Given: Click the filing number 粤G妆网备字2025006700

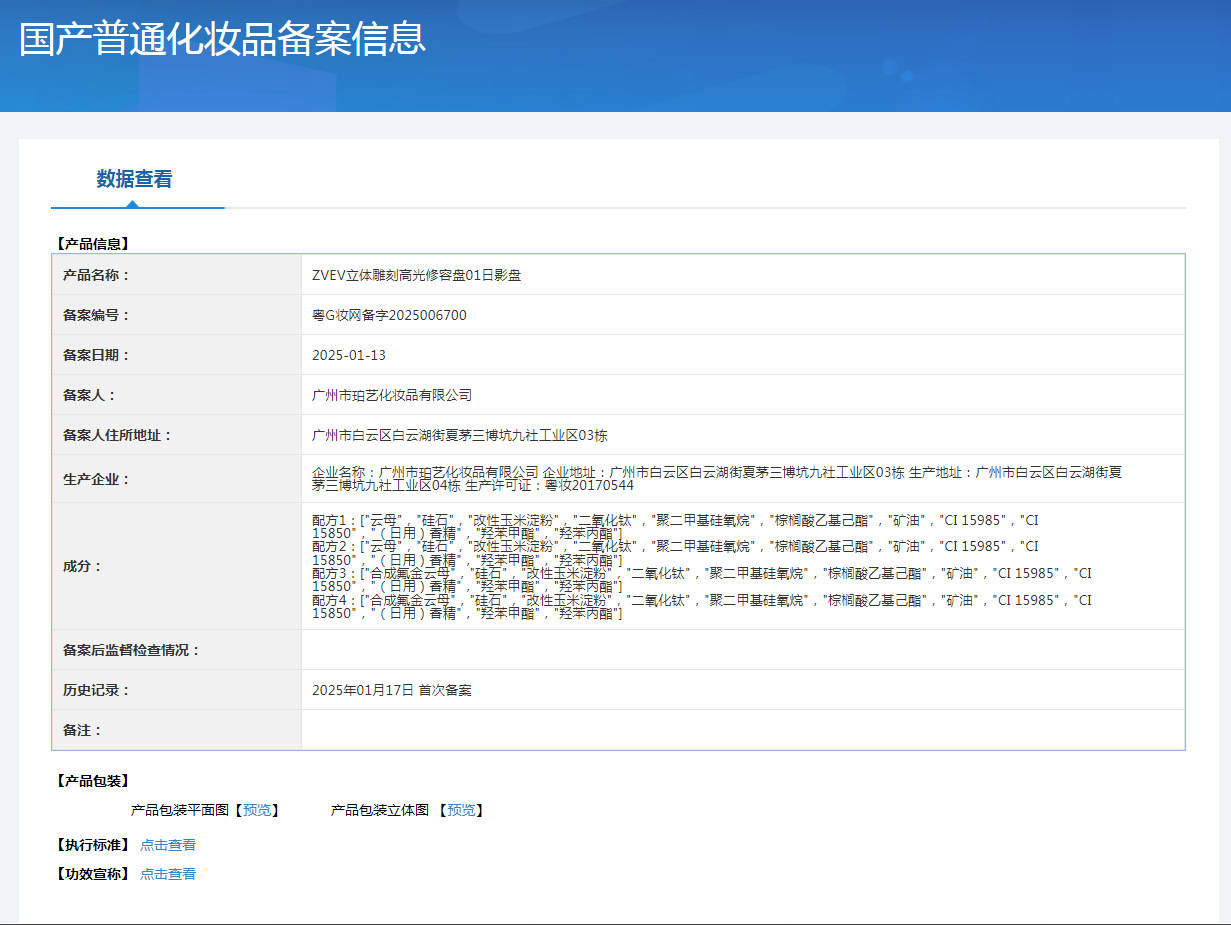Looking at the screenshot, I should pyautogui.click(x=389, y=315).
